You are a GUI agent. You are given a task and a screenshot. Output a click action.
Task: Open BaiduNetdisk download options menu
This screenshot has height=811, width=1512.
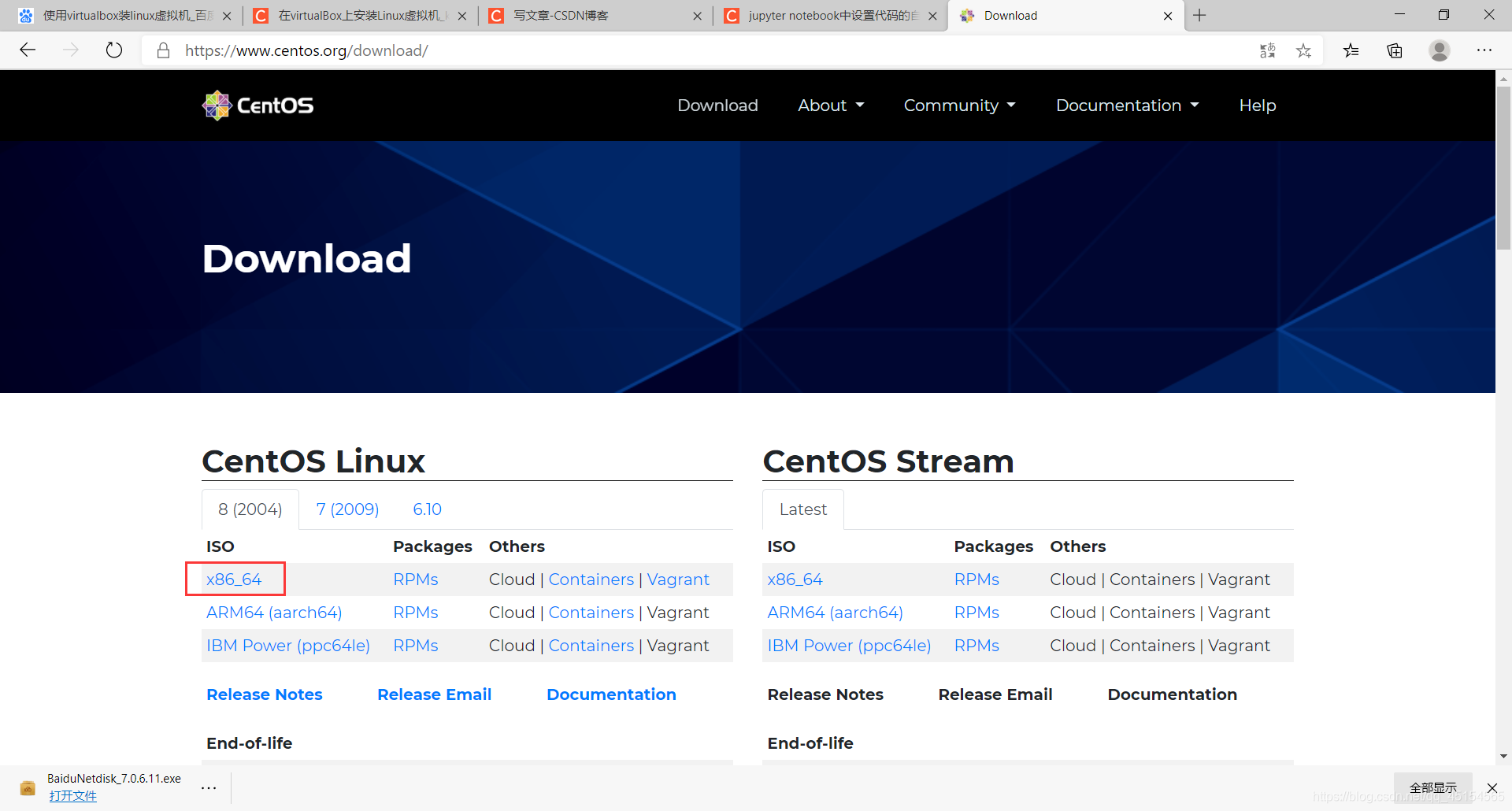(x=209, y=787)
